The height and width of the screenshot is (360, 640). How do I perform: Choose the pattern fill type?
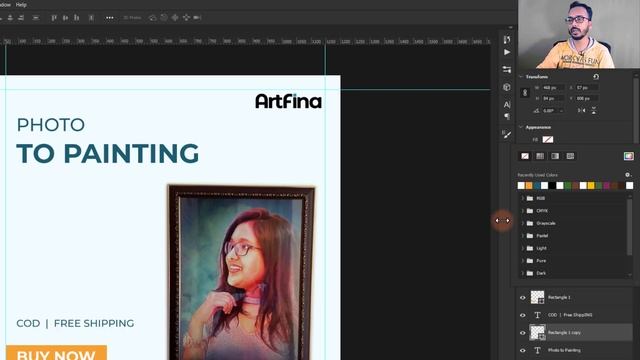click(570, 156)
